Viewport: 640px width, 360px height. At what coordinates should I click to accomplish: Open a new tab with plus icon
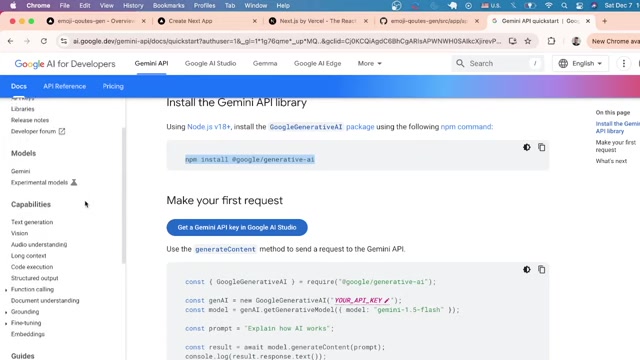(x=604, y=21)
